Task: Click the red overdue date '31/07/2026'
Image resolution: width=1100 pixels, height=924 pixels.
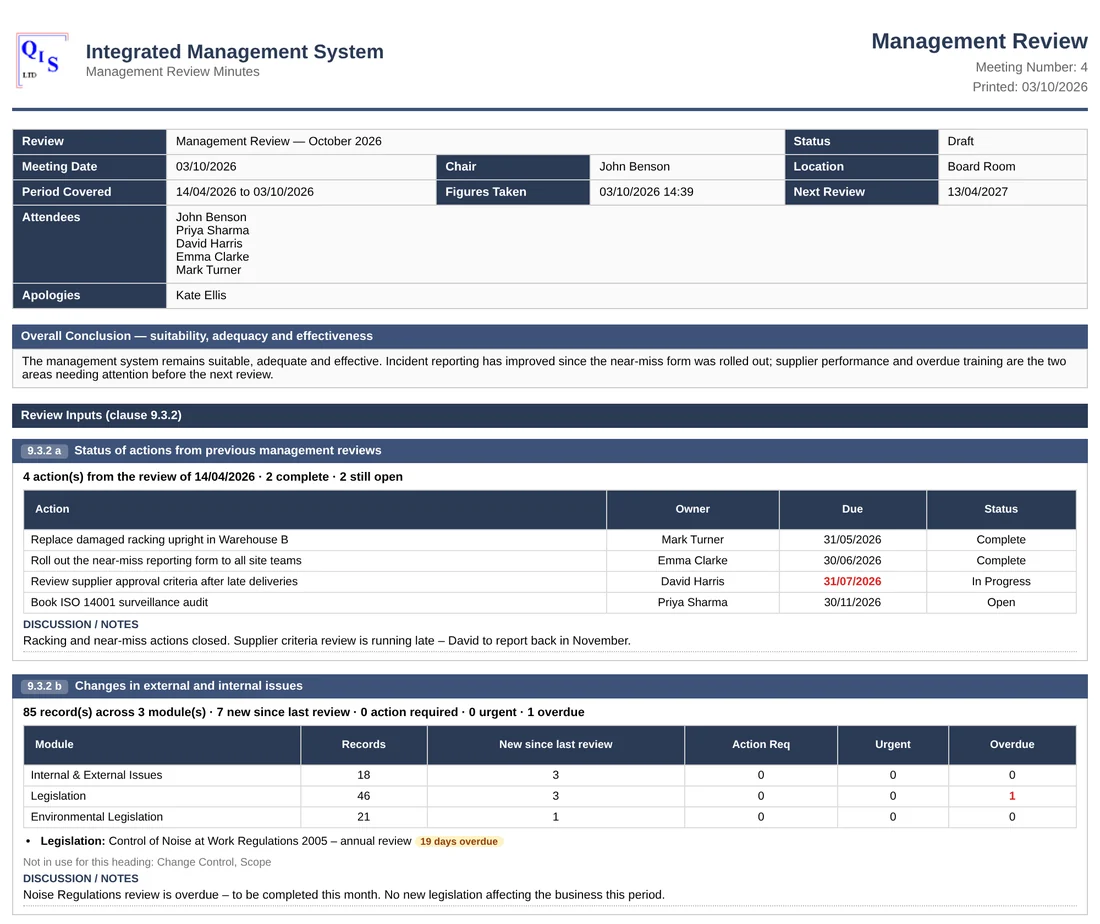Action: tap(852, 582)
